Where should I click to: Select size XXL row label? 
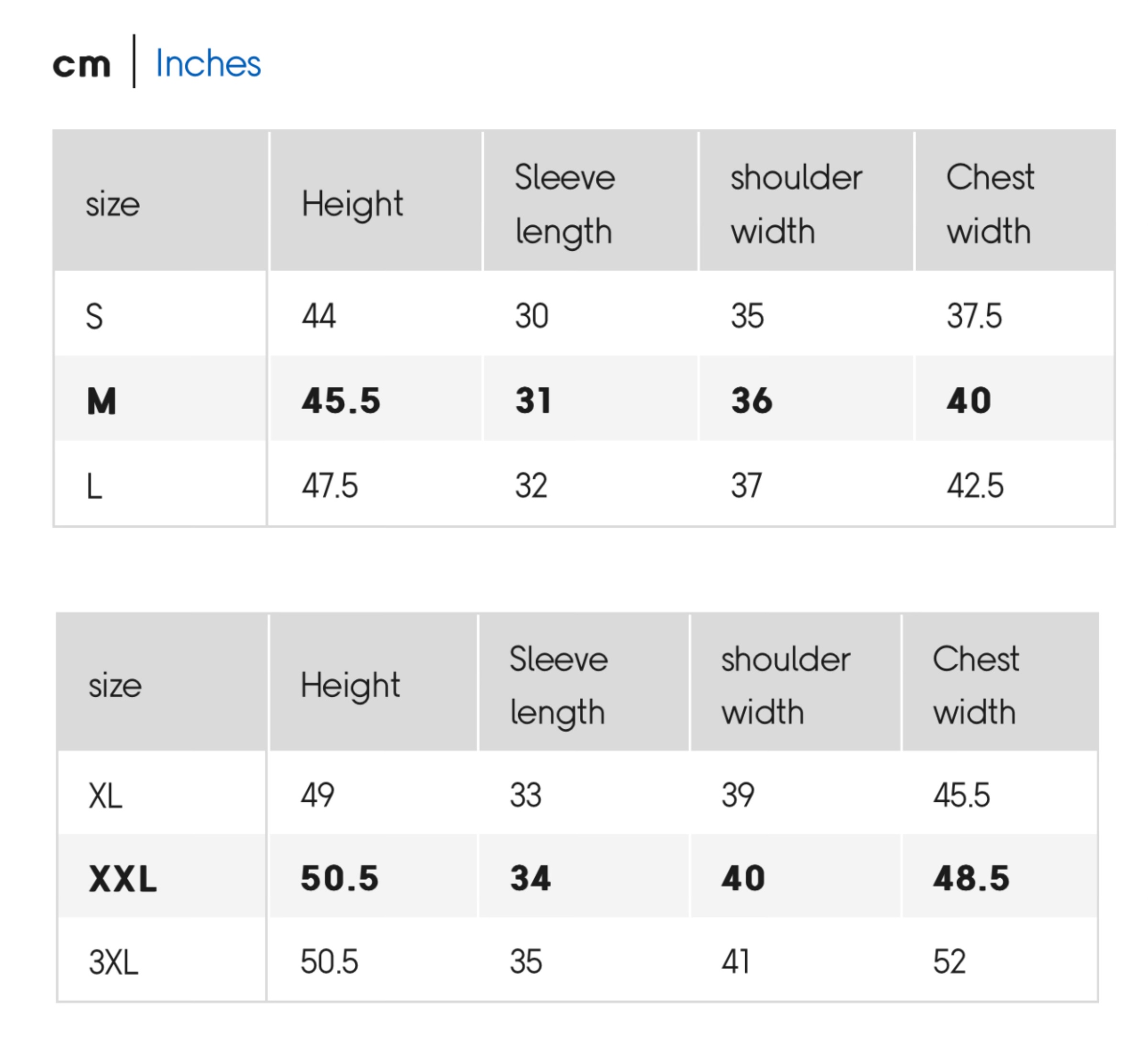point(122,879)
